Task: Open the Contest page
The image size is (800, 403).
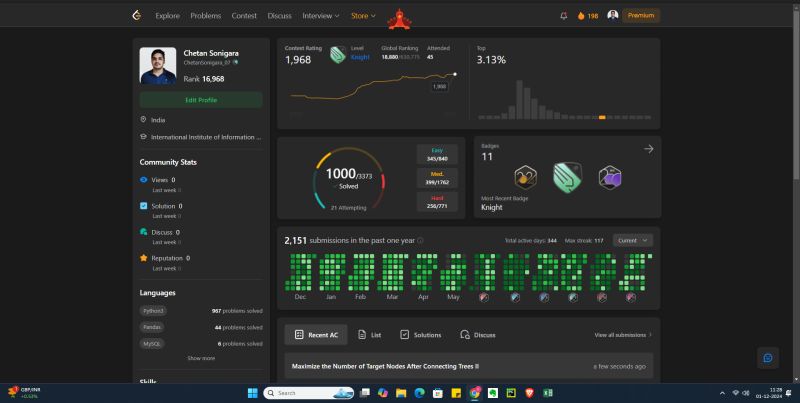Action: (x=244, y=16)
